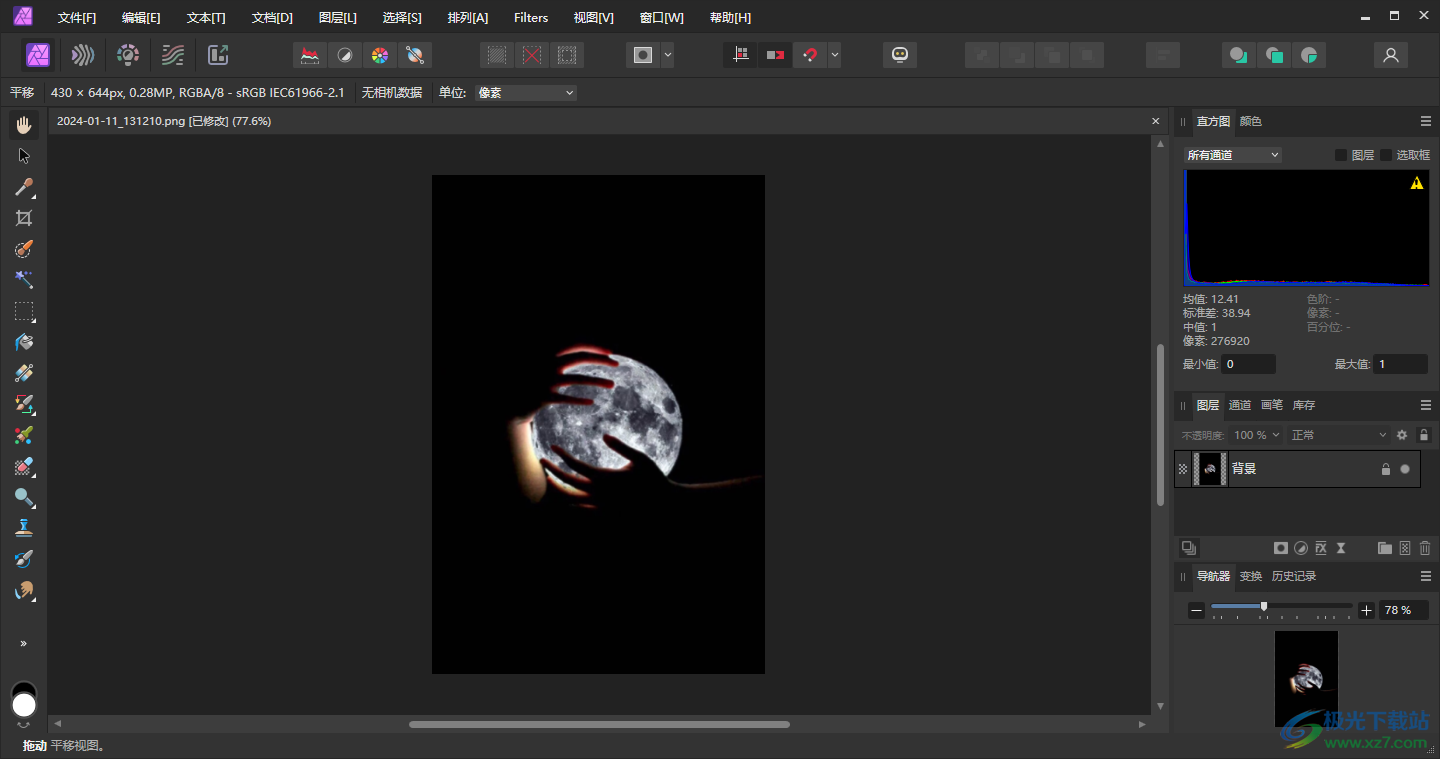Delete layer using the trash icon
1440x759 pixels.
pyautogui.click(x=1425, y=548)
